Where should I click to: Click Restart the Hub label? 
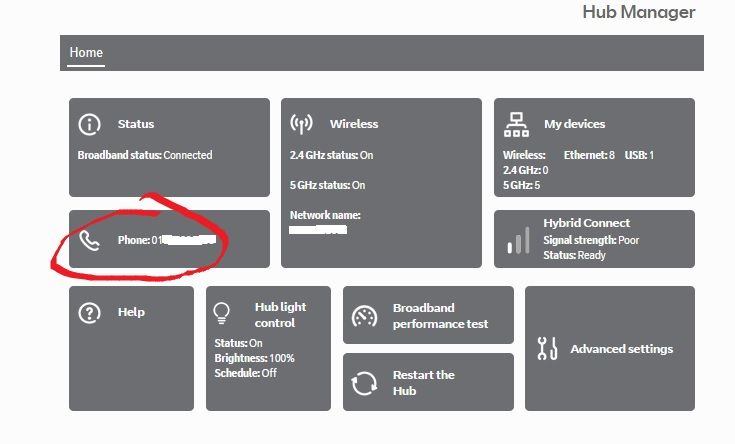click(423, 383)
